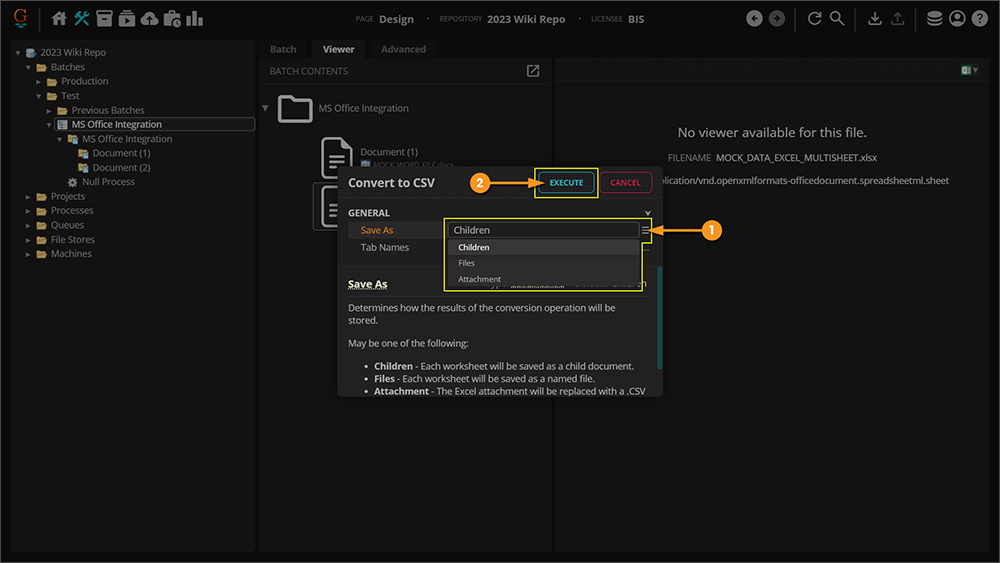Select the Machines folder

71,254
